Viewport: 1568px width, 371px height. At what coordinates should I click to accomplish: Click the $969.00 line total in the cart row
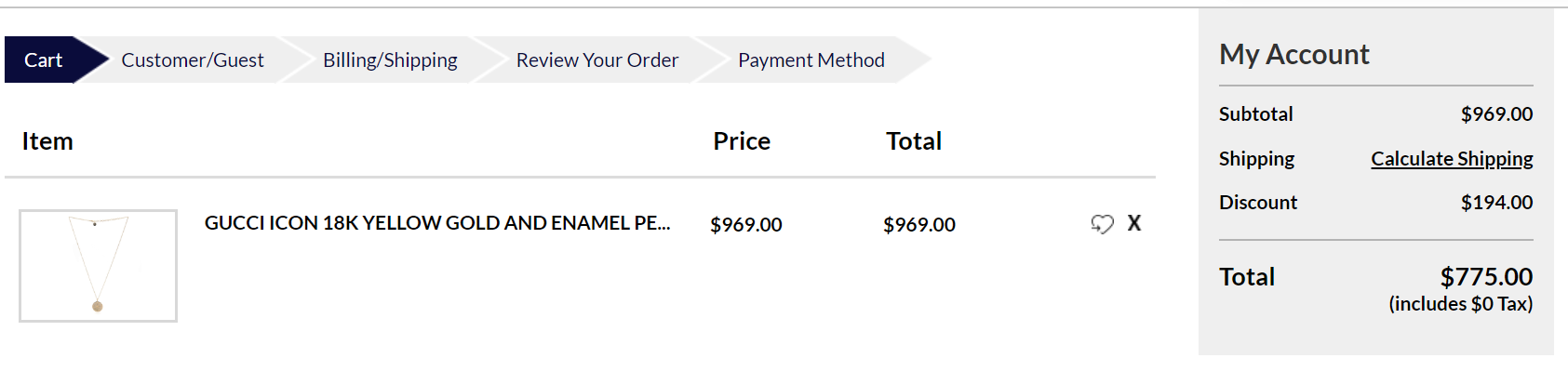point(919,225)
